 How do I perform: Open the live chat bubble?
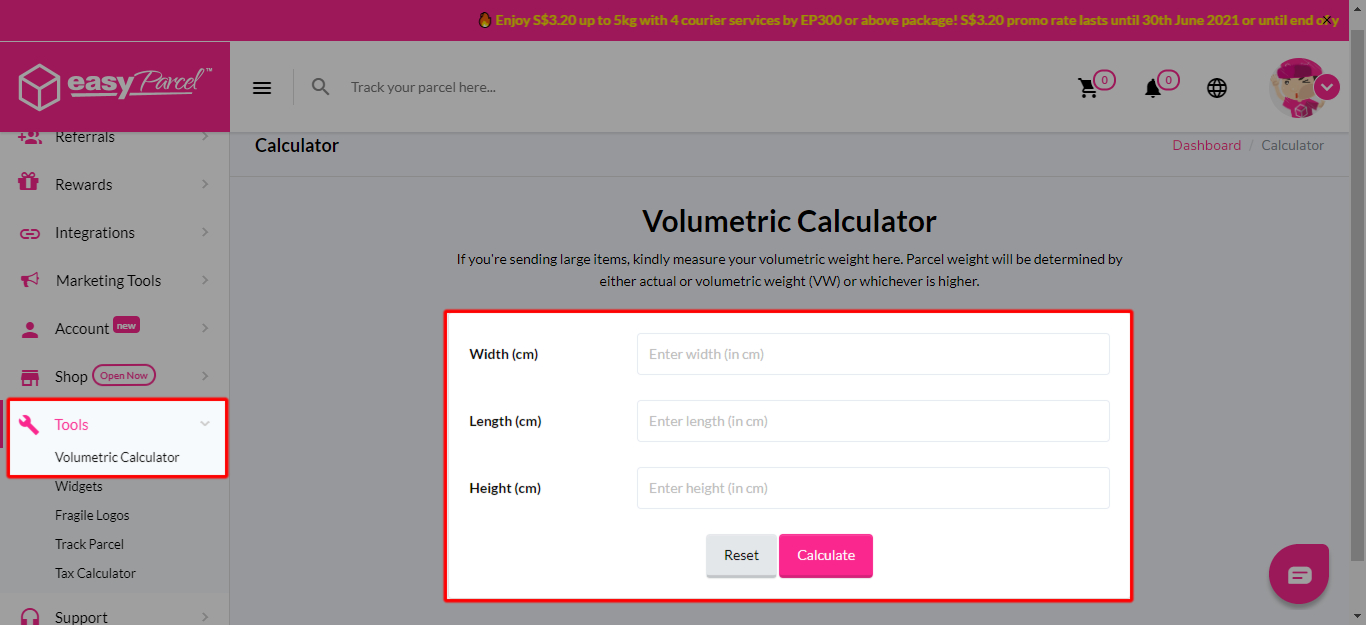(x=1298, y=573)
